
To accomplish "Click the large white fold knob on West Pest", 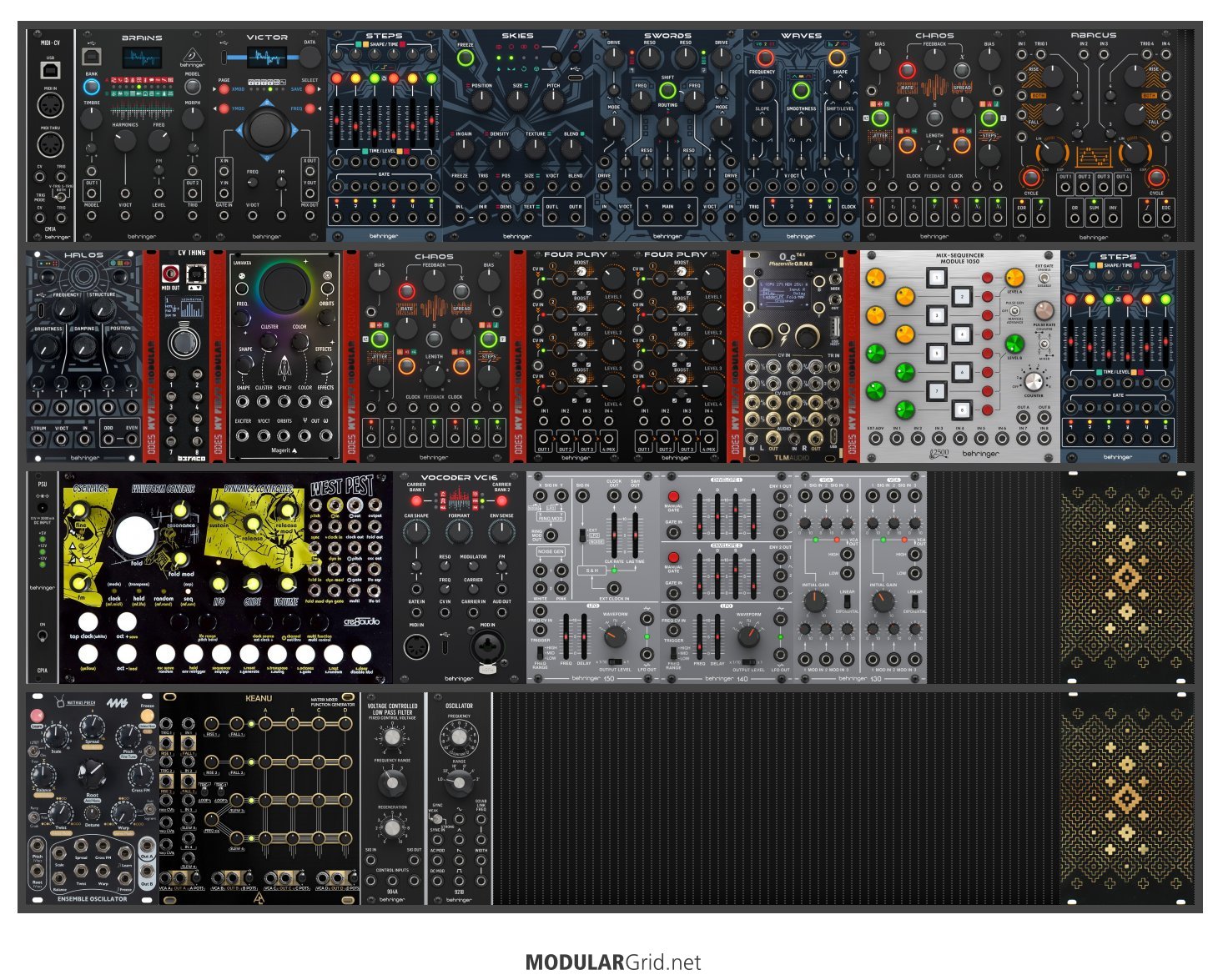I will click(134, 536).
